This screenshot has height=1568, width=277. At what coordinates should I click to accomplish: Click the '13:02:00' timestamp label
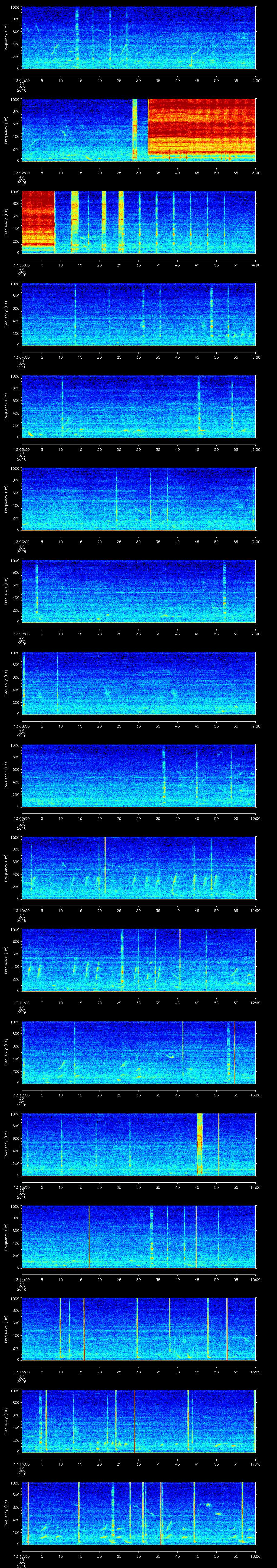[22, 173]
